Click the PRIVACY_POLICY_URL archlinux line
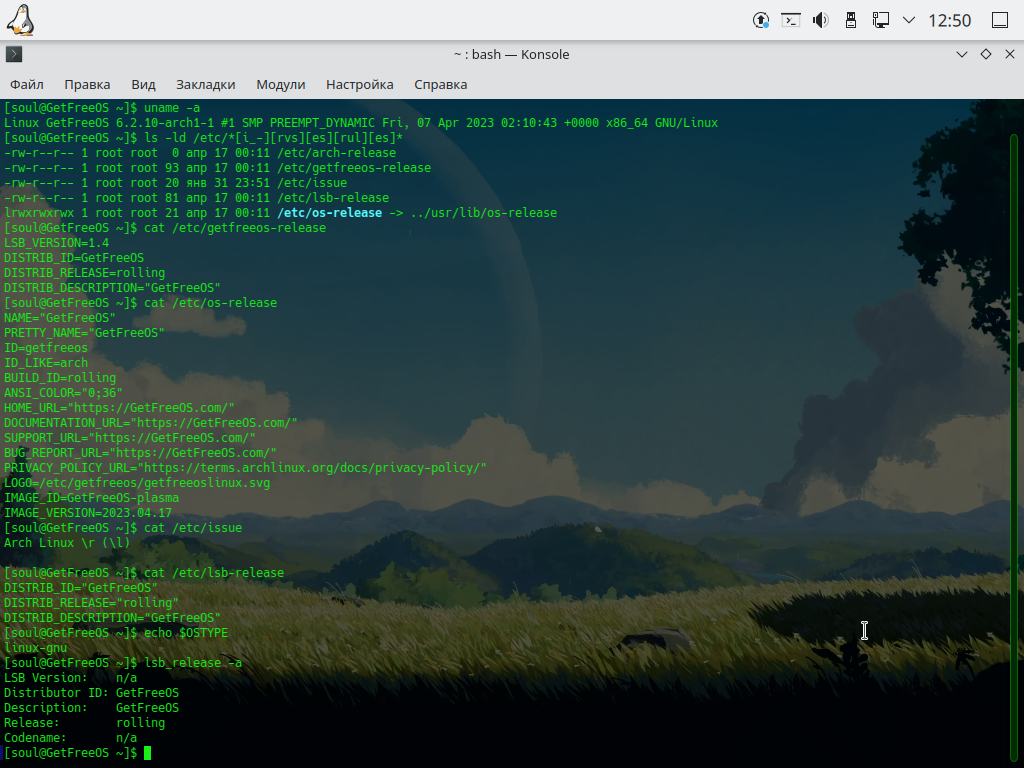The width and height of the screenshot is (1024, 768). [x=246, y=468]
